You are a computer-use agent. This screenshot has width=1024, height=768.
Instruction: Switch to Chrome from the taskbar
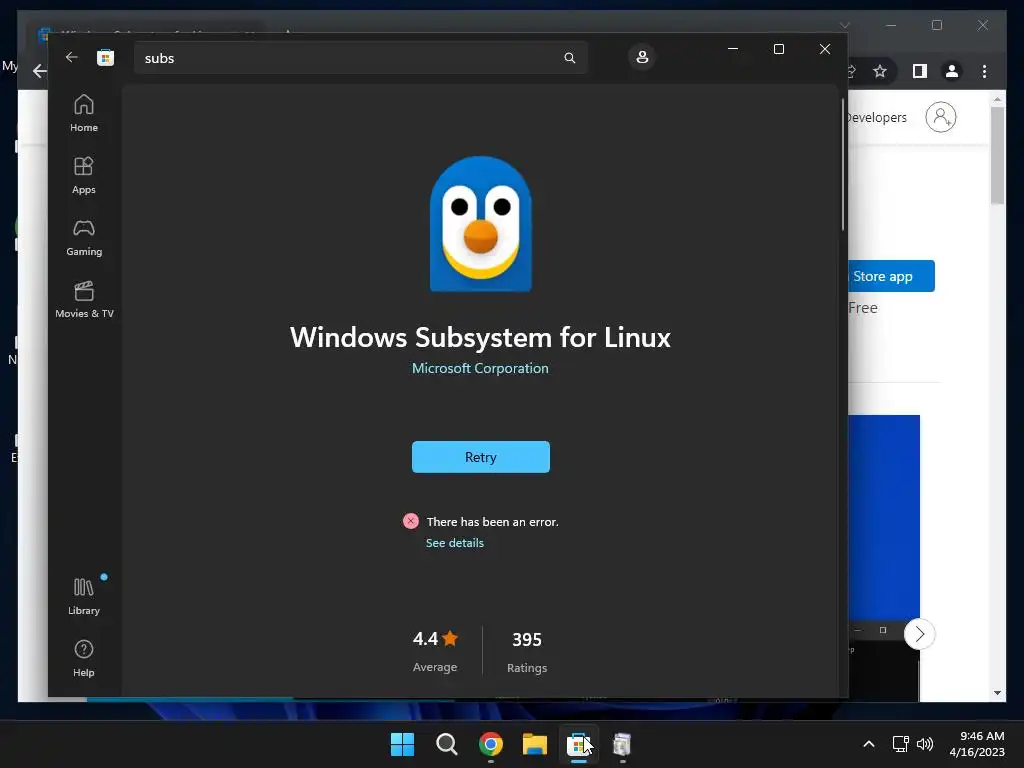click(490, 744)
